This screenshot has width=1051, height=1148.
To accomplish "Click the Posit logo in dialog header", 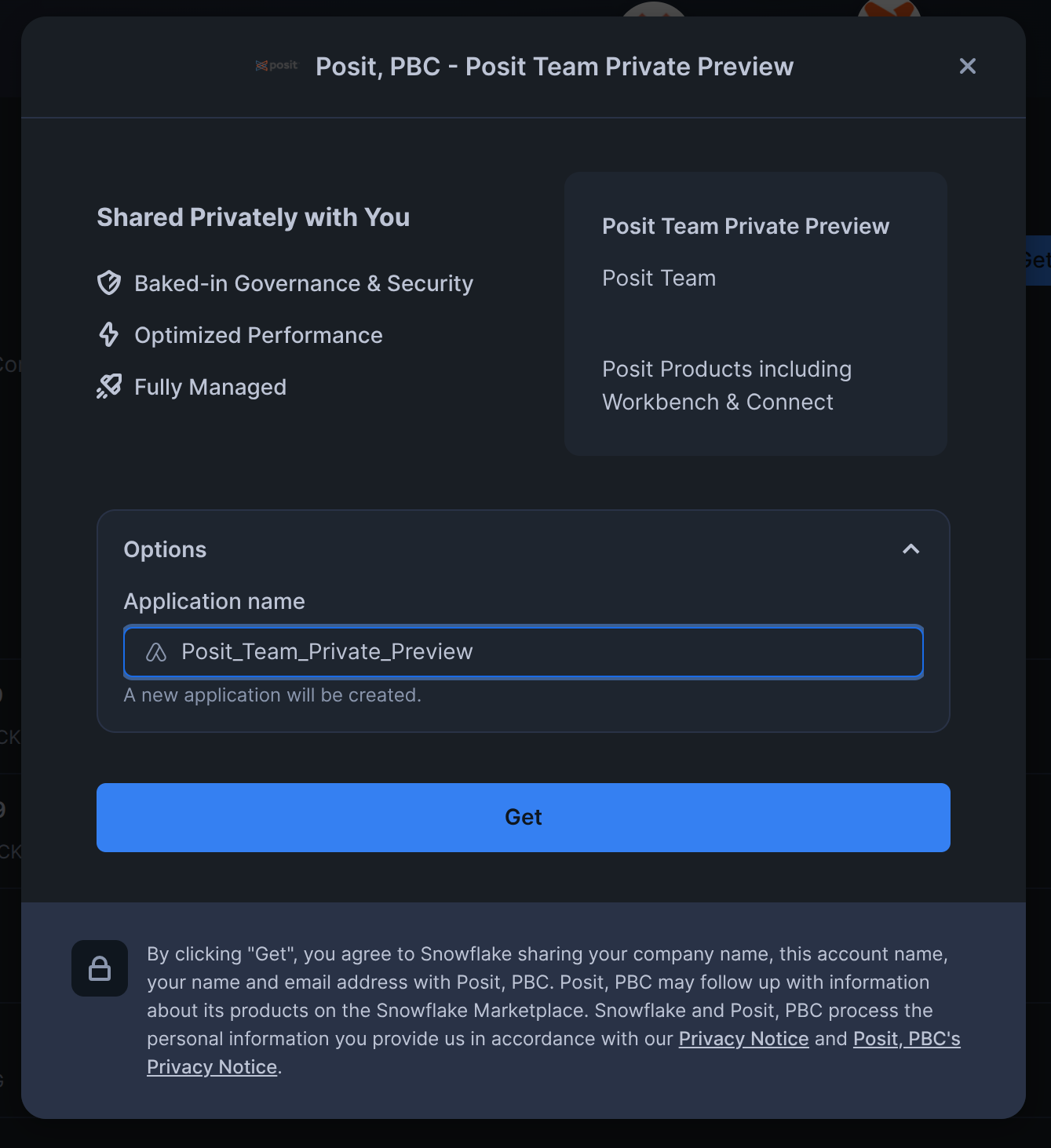I will pos(276,66).
